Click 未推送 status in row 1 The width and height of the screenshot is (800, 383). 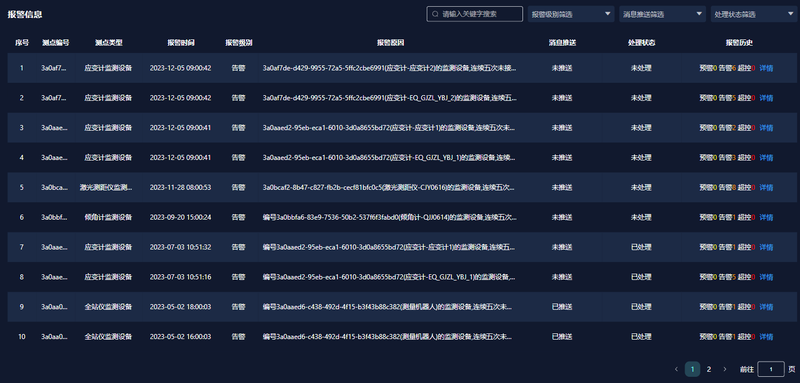click(562, 68)
